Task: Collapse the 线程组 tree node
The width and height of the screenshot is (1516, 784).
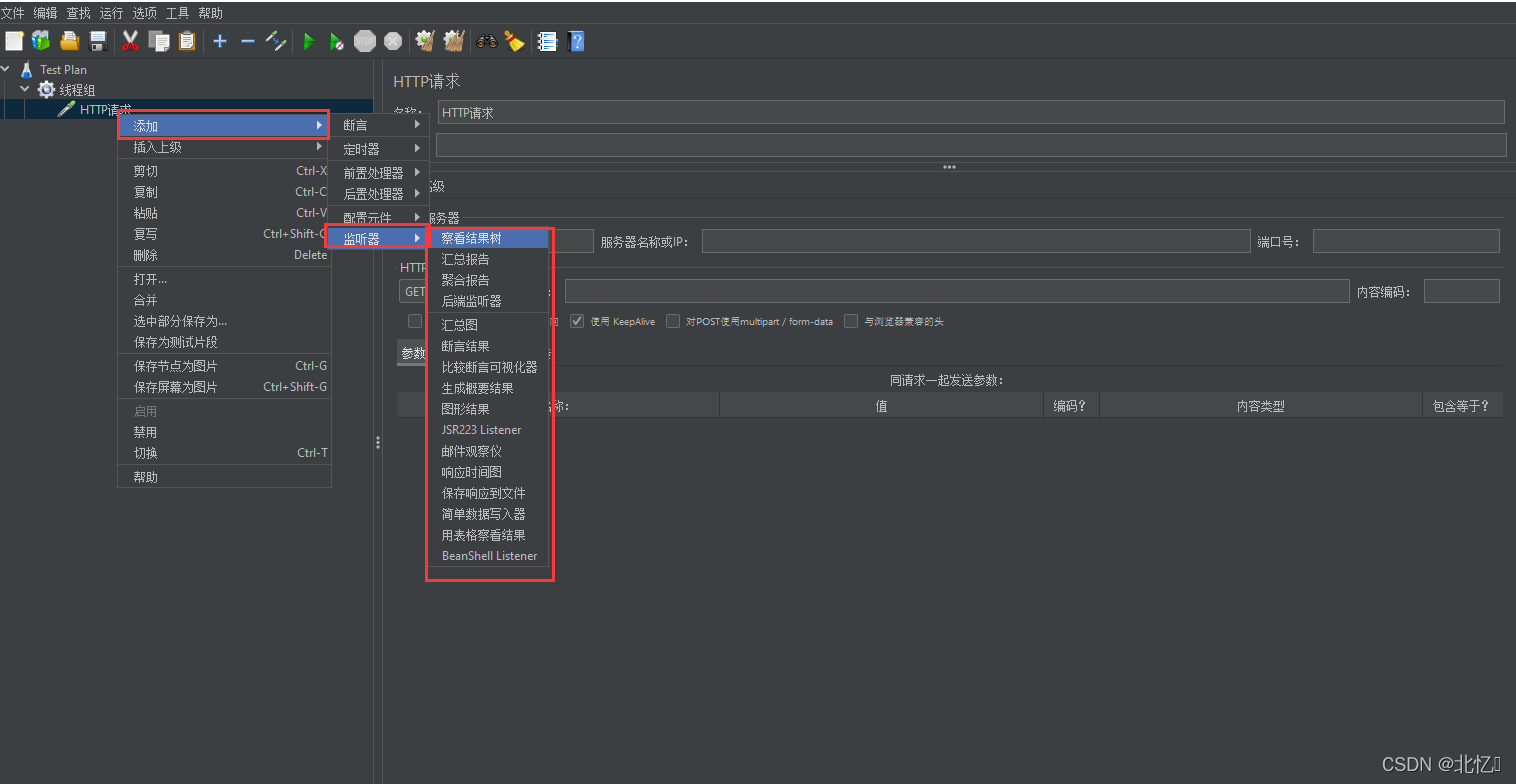Action: 25,90
